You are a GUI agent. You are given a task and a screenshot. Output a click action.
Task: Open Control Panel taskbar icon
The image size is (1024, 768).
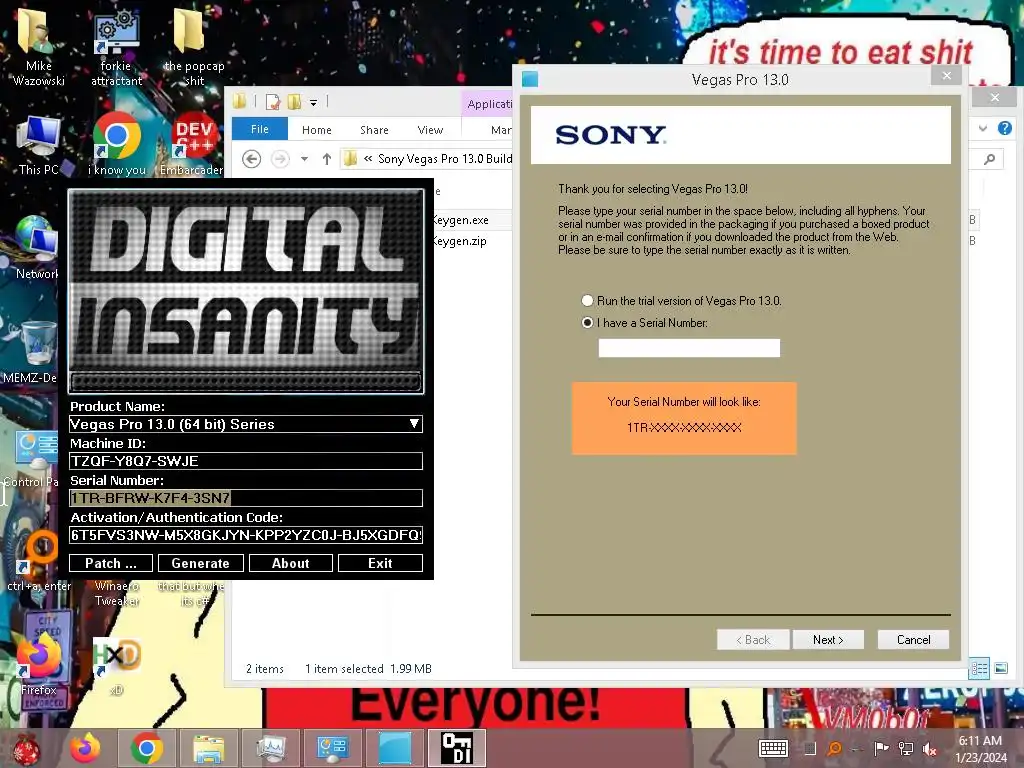(332, 748)
